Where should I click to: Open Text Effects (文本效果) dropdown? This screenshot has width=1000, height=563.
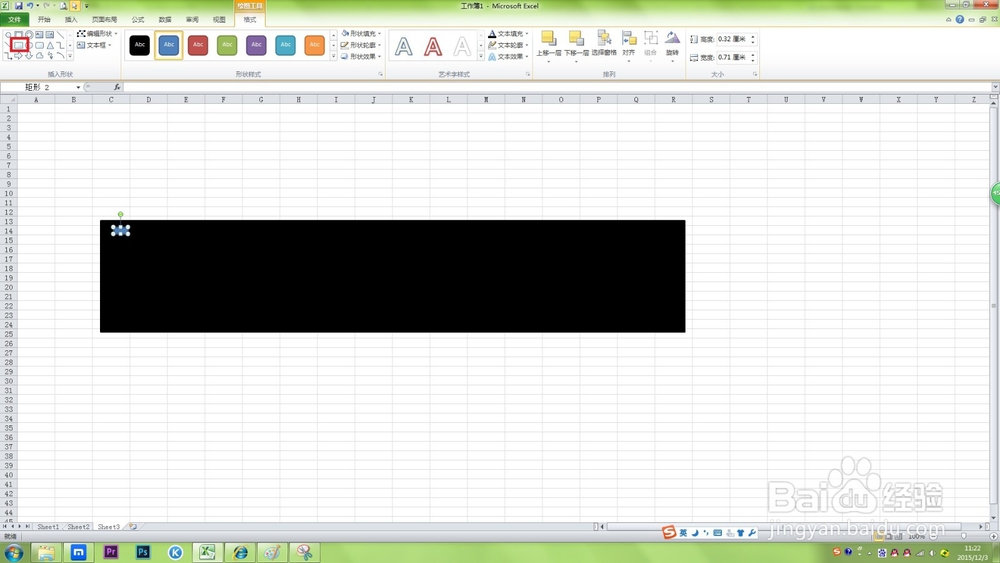509,56
